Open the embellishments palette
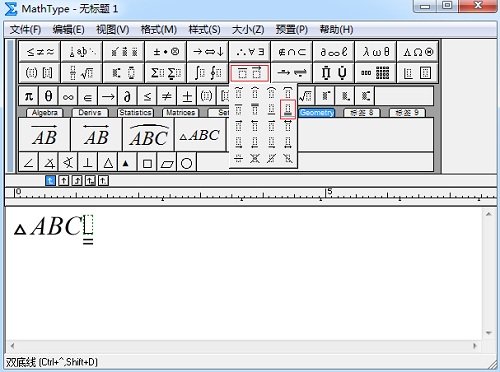 (x=124, y=52)
